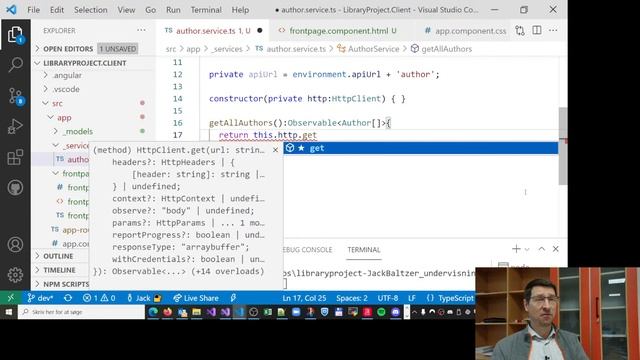Click AuthorService in breadcrumb
This screenshot has width=640, height=360.
(373, 49)
